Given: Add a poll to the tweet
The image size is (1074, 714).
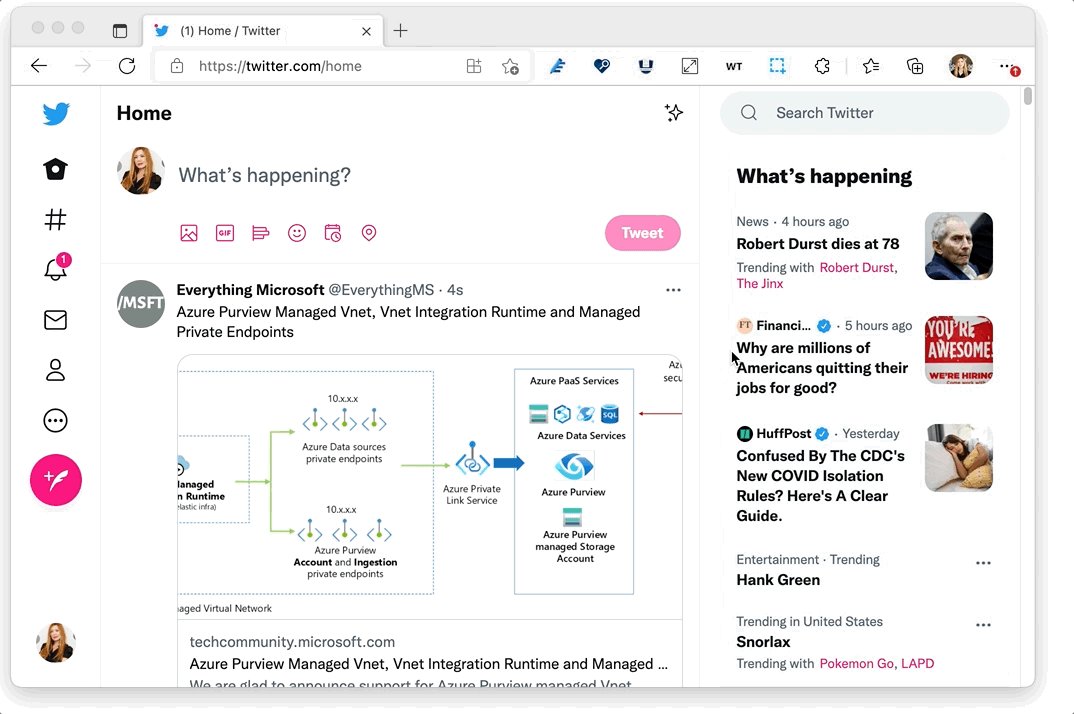Looking at the screenshot, I should coord(260,233).
